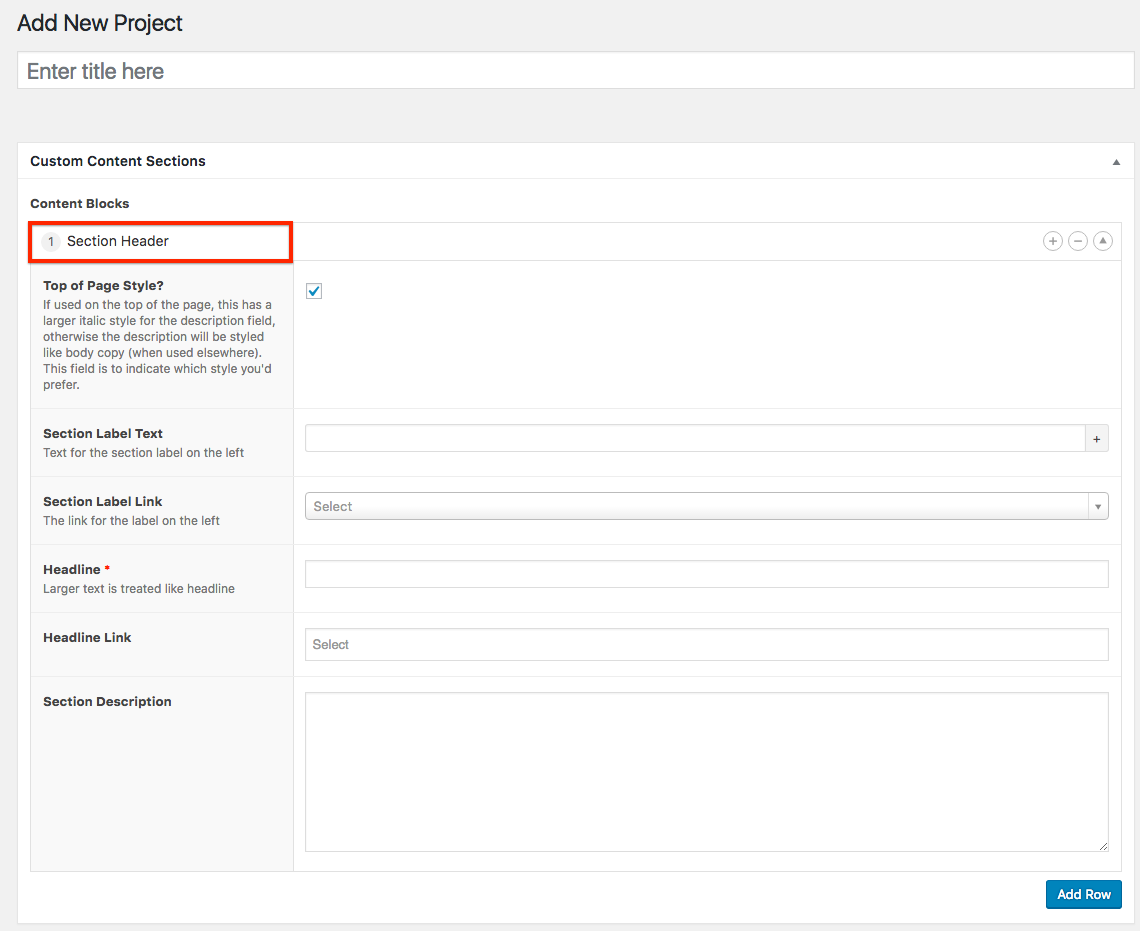Click the remove layout minus icon

click(x=1077, y=241)
